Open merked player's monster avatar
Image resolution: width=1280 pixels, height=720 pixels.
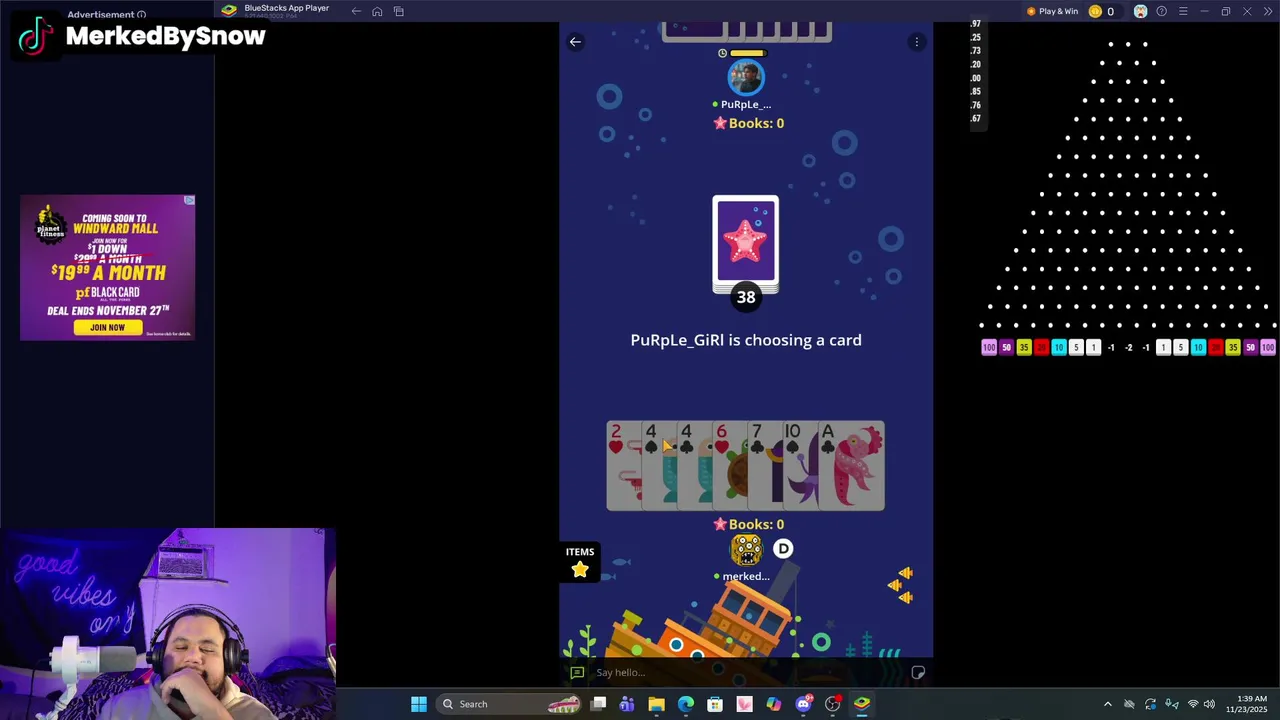[746, 549]
